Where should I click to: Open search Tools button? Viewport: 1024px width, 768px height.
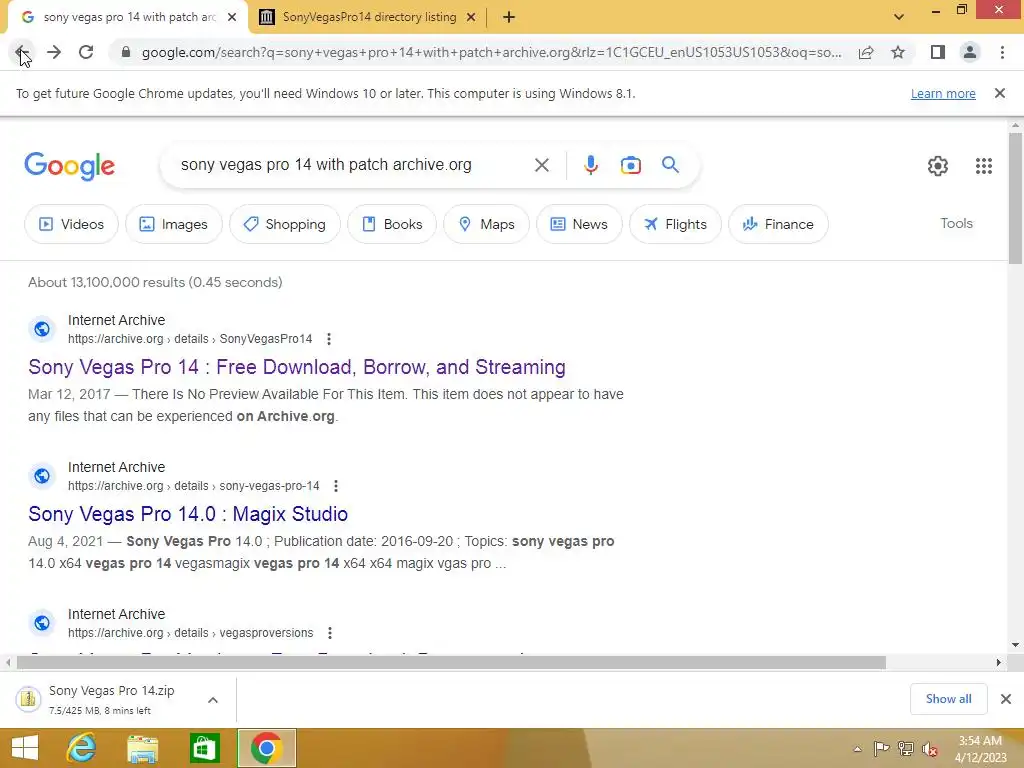tap(956, 223)
